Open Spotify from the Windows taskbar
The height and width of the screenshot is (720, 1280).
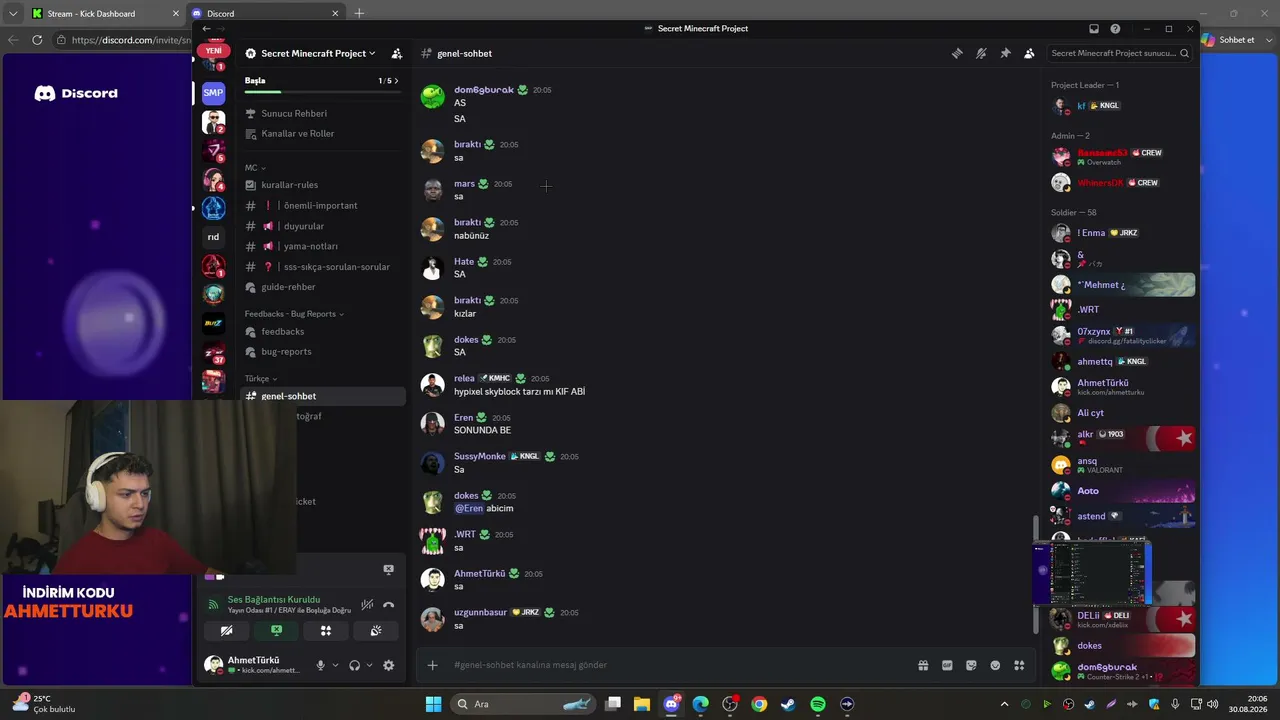(x=817, y=704)
